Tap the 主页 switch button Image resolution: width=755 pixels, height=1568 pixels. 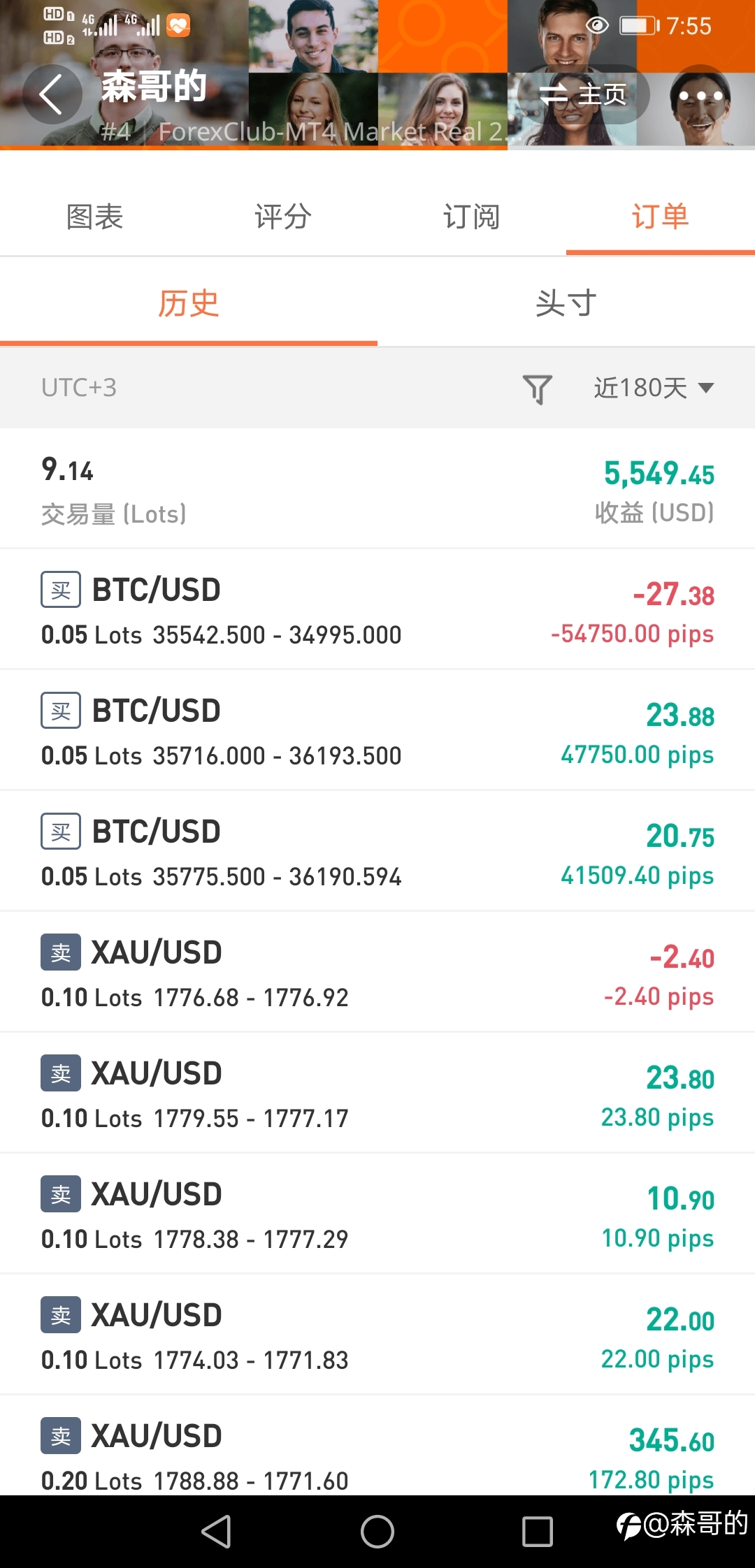point(584,94)
